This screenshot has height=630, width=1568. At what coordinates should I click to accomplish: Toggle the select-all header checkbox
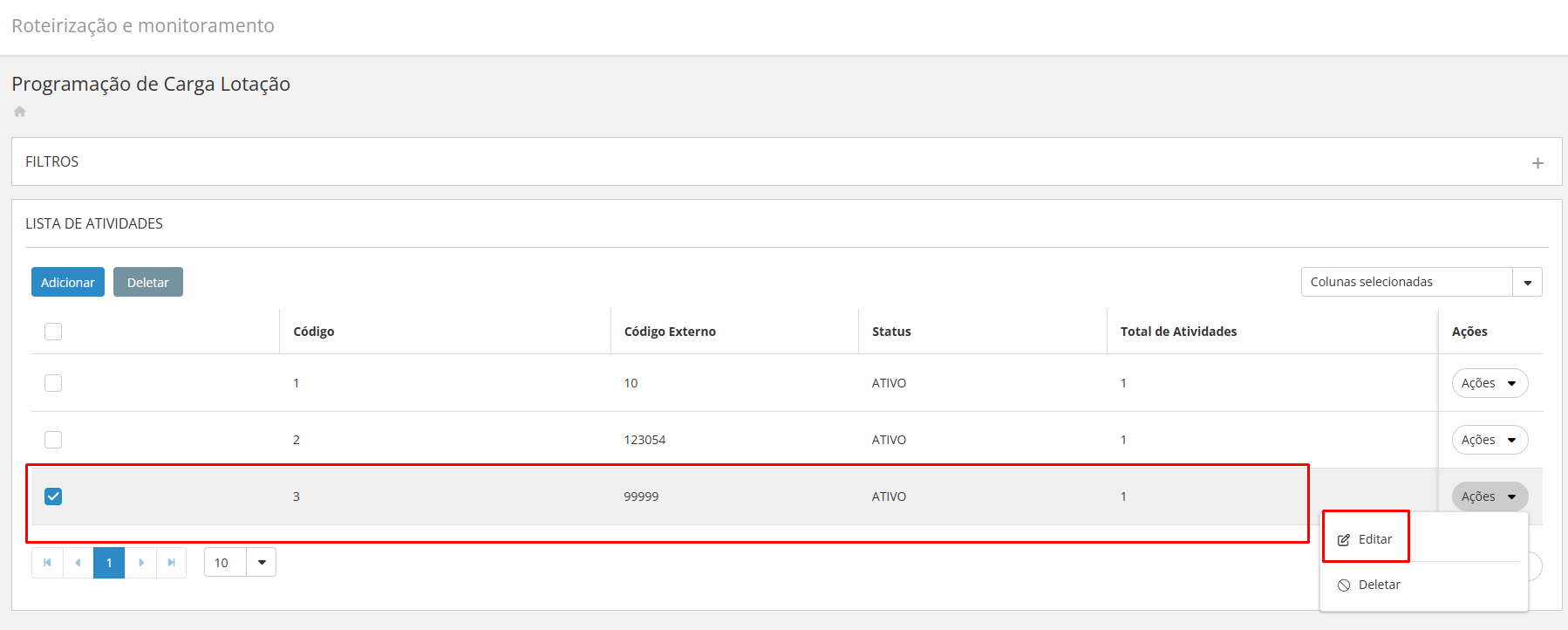coord(53,332)
